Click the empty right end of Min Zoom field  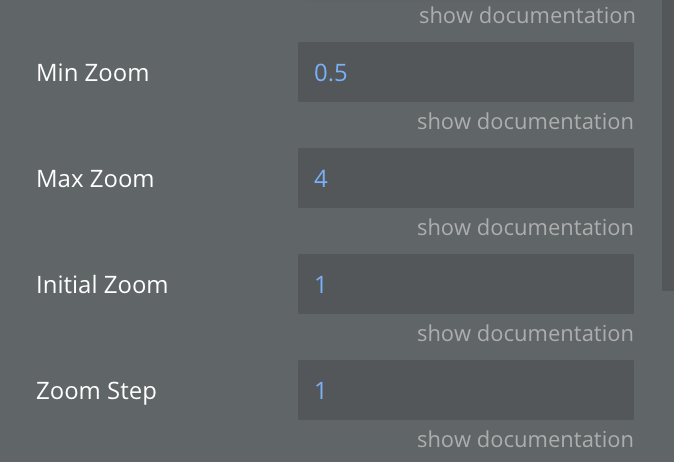600,72
